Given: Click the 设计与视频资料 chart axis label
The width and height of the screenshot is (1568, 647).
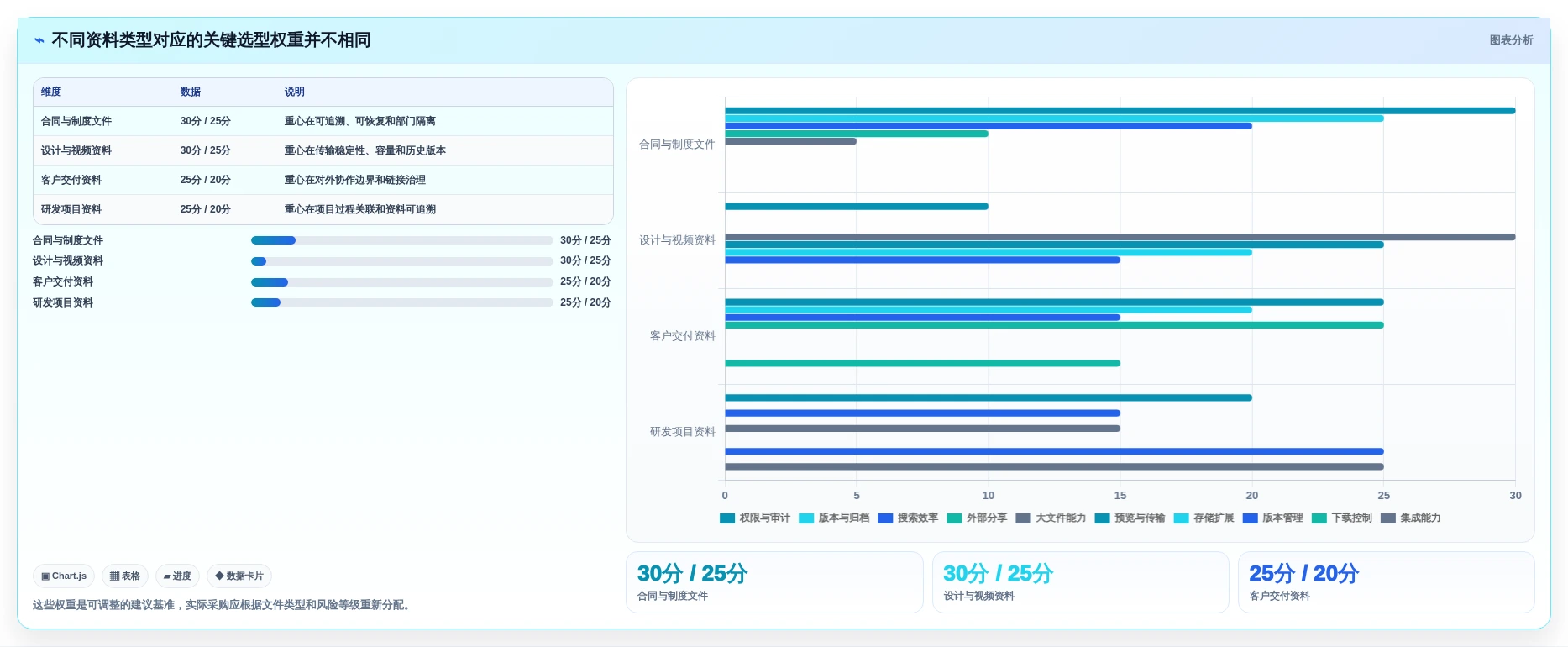Looking at the screenshot, I should pos(677,240).
